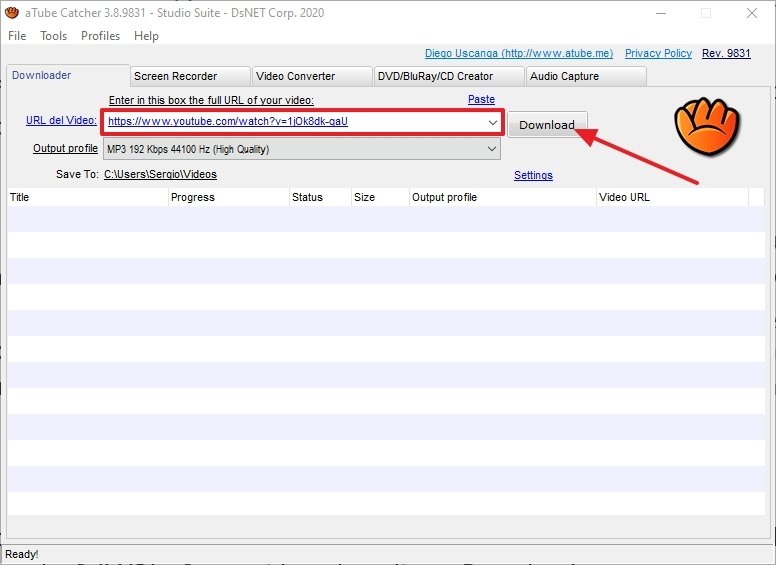Open the DVD/BluRay/CD Creator tab
Viewport: 776px width, 565px height.
(x=449, y=76)
